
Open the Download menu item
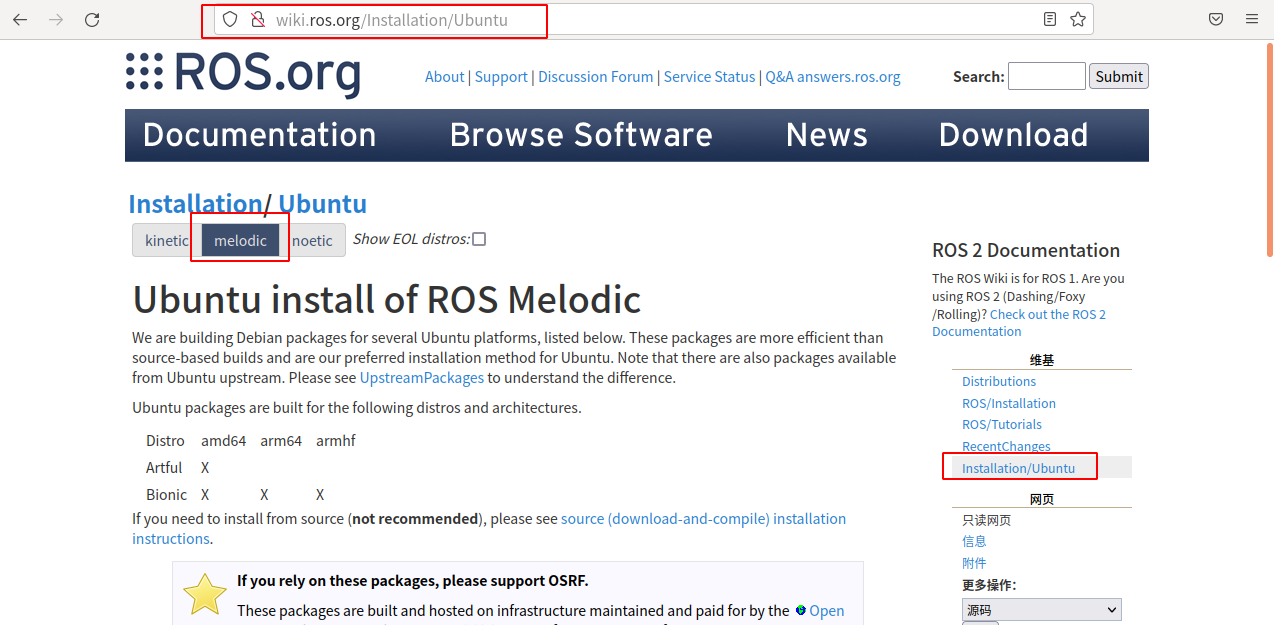tap(1013, 135)
